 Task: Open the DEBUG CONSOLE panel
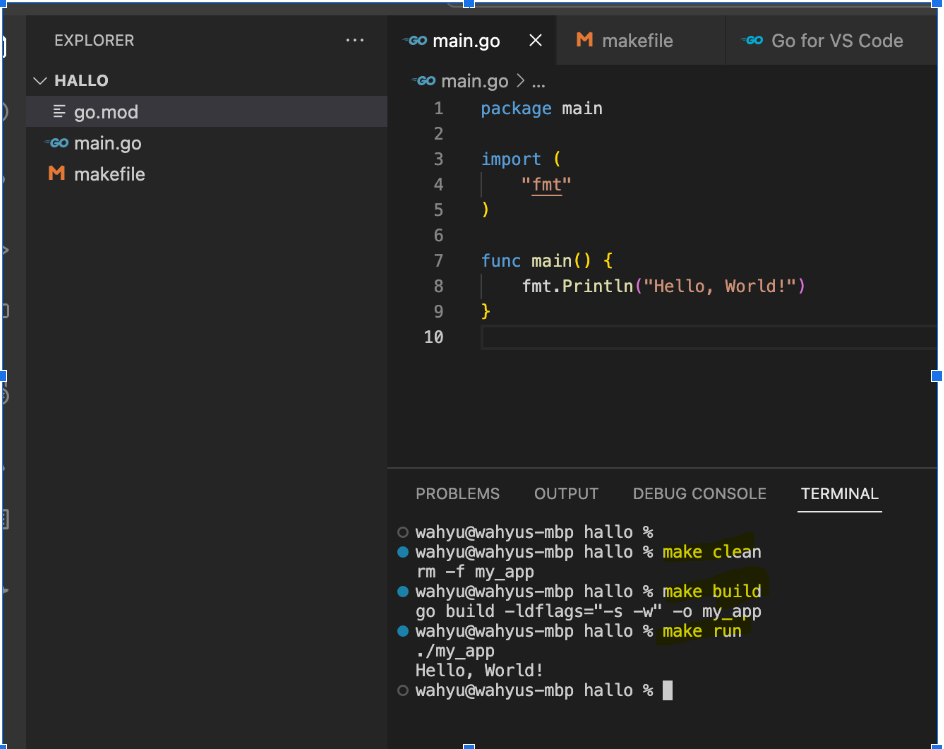(699, 493)
